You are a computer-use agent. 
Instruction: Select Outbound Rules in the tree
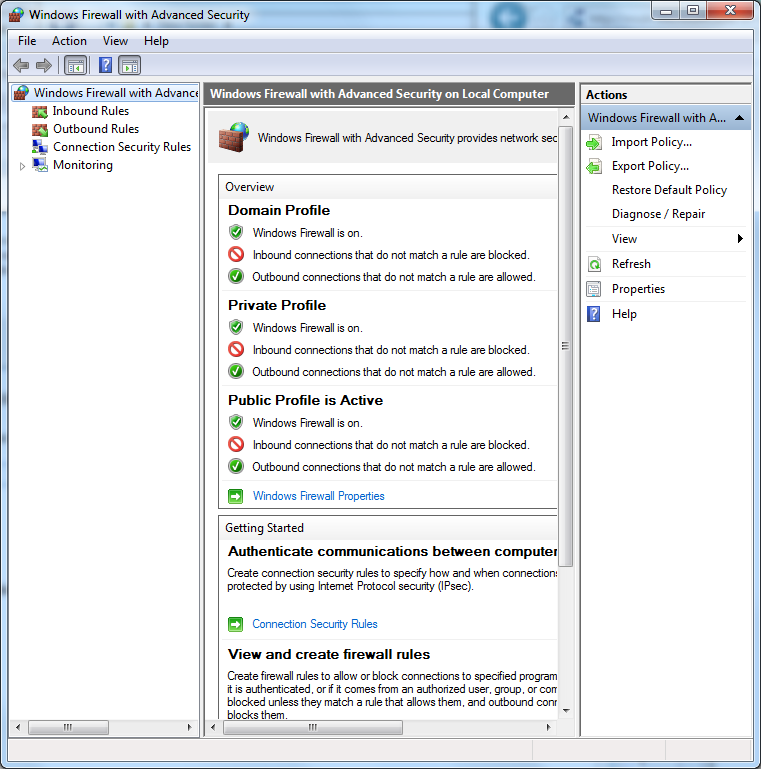(96, 129)
